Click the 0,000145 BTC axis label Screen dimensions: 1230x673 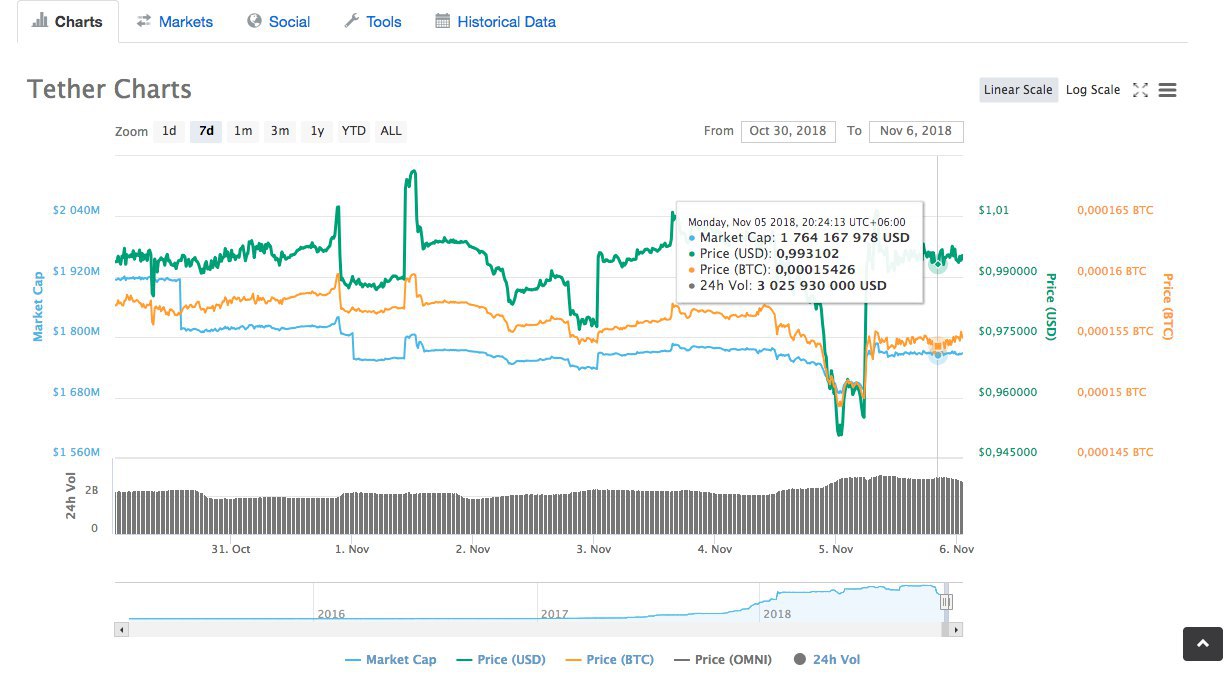pos(1115,453)
